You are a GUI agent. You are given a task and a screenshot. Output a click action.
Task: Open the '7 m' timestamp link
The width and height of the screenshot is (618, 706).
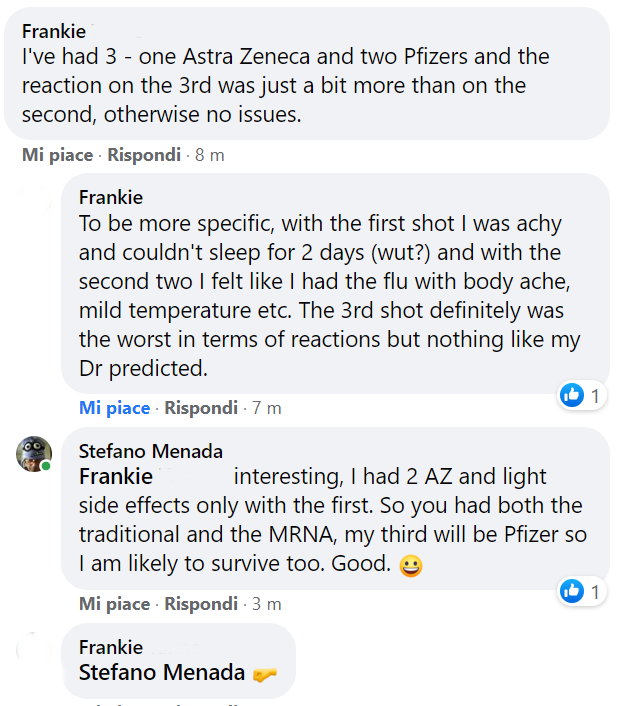coord(266,408)
